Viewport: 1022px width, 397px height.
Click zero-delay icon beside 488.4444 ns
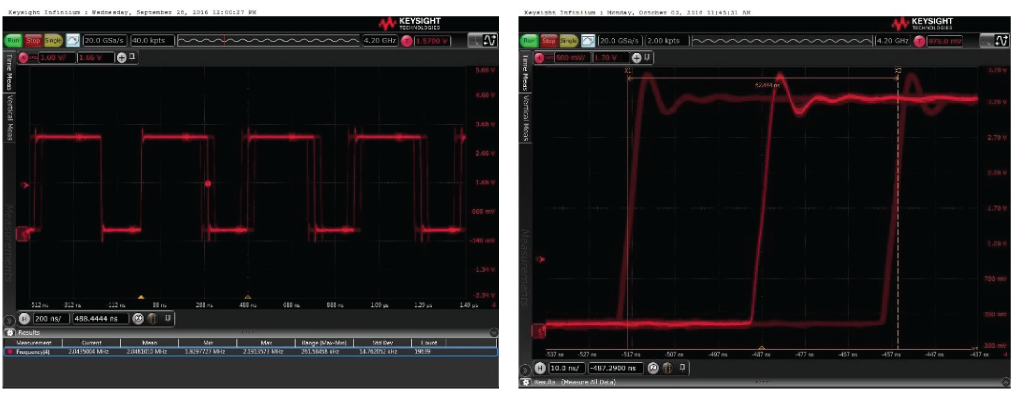138,319
